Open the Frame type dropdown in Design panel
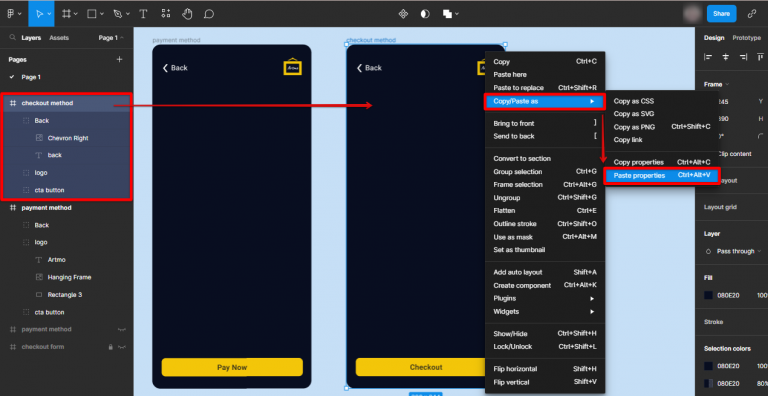Screen dimensions: 768x396 pyautogui.click(x=717, y=84)
